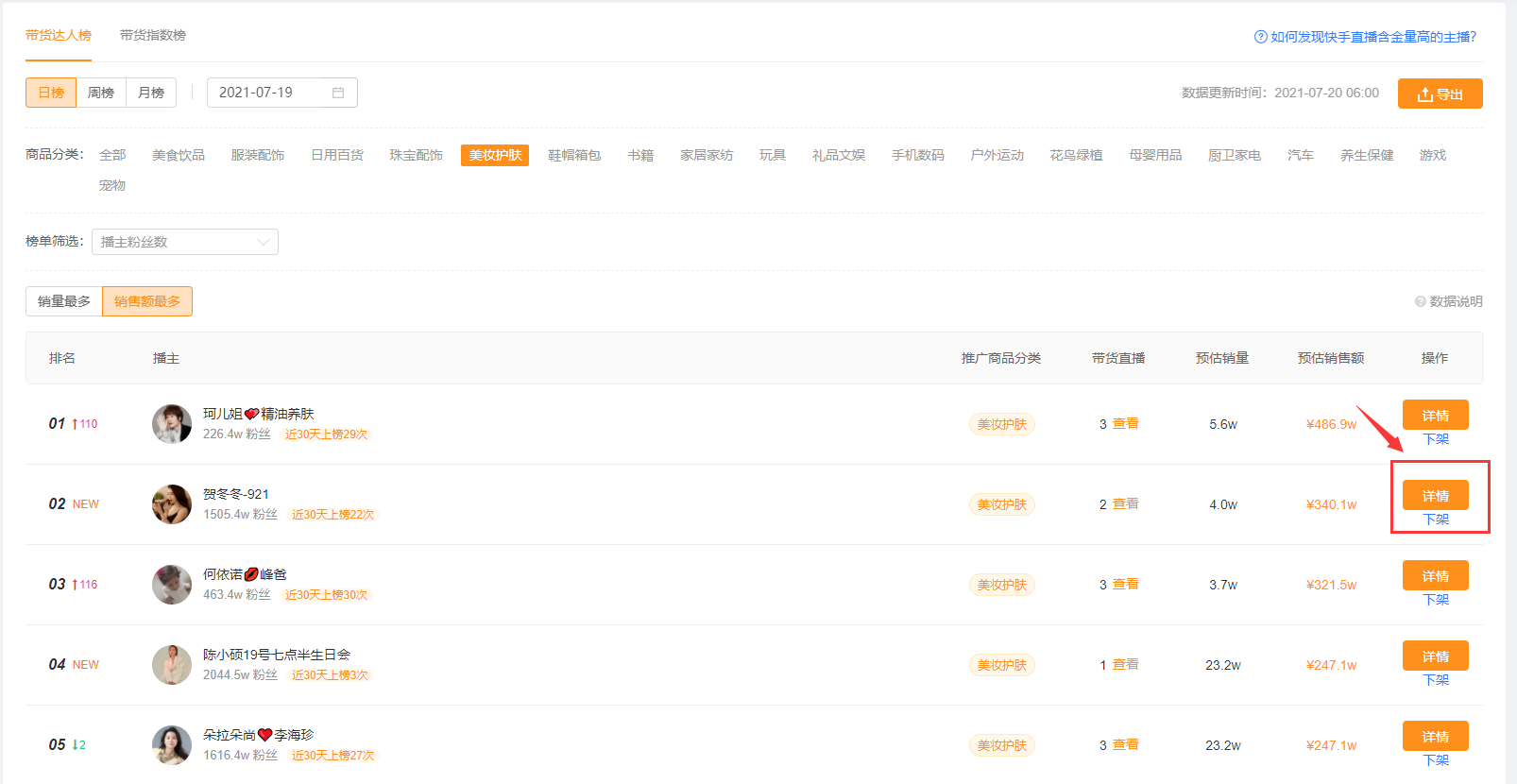Select category 手机数码
Image resolution: width=1517 pixels, height=784 pixels.
918,155
